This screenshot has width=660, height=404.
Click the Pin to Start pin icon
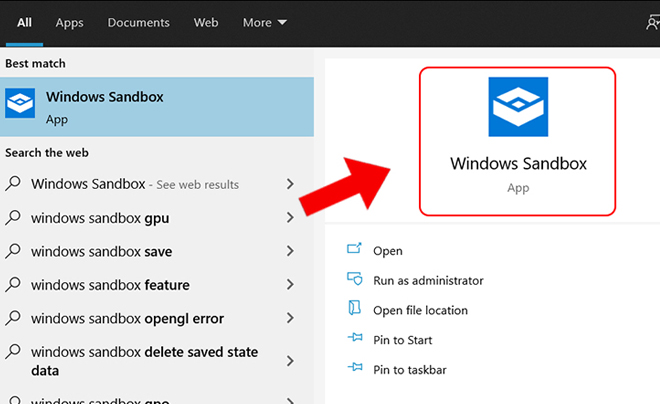pyautogui.click(x=355, y=337)
